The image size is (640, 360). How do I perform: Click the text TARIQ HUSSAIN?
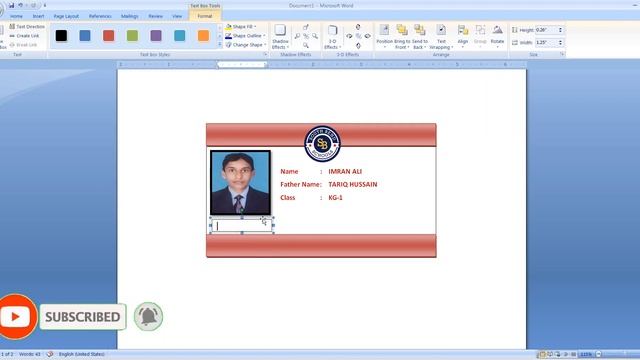tap(353, 184)
